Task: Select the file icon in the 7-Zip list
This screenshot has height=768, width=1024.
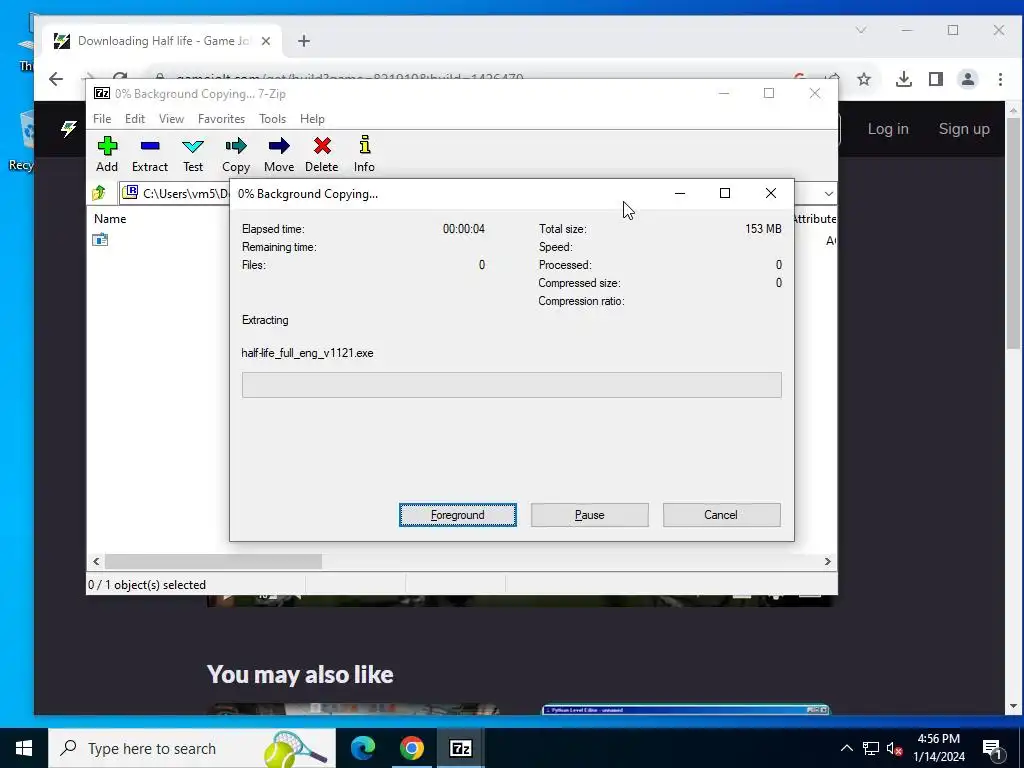Action: pyautogui.click(x=100, y=240)
